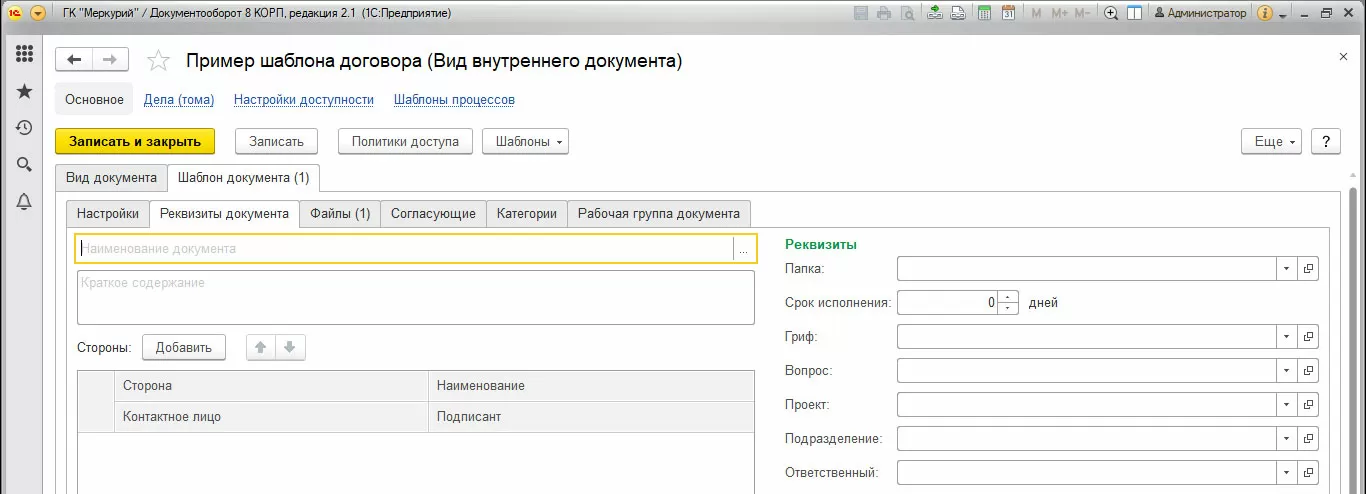The image size is (1366, 494).
Task: Open the calendar icon in title bar
Action: pyautogui.click(x=1008, y=13)
